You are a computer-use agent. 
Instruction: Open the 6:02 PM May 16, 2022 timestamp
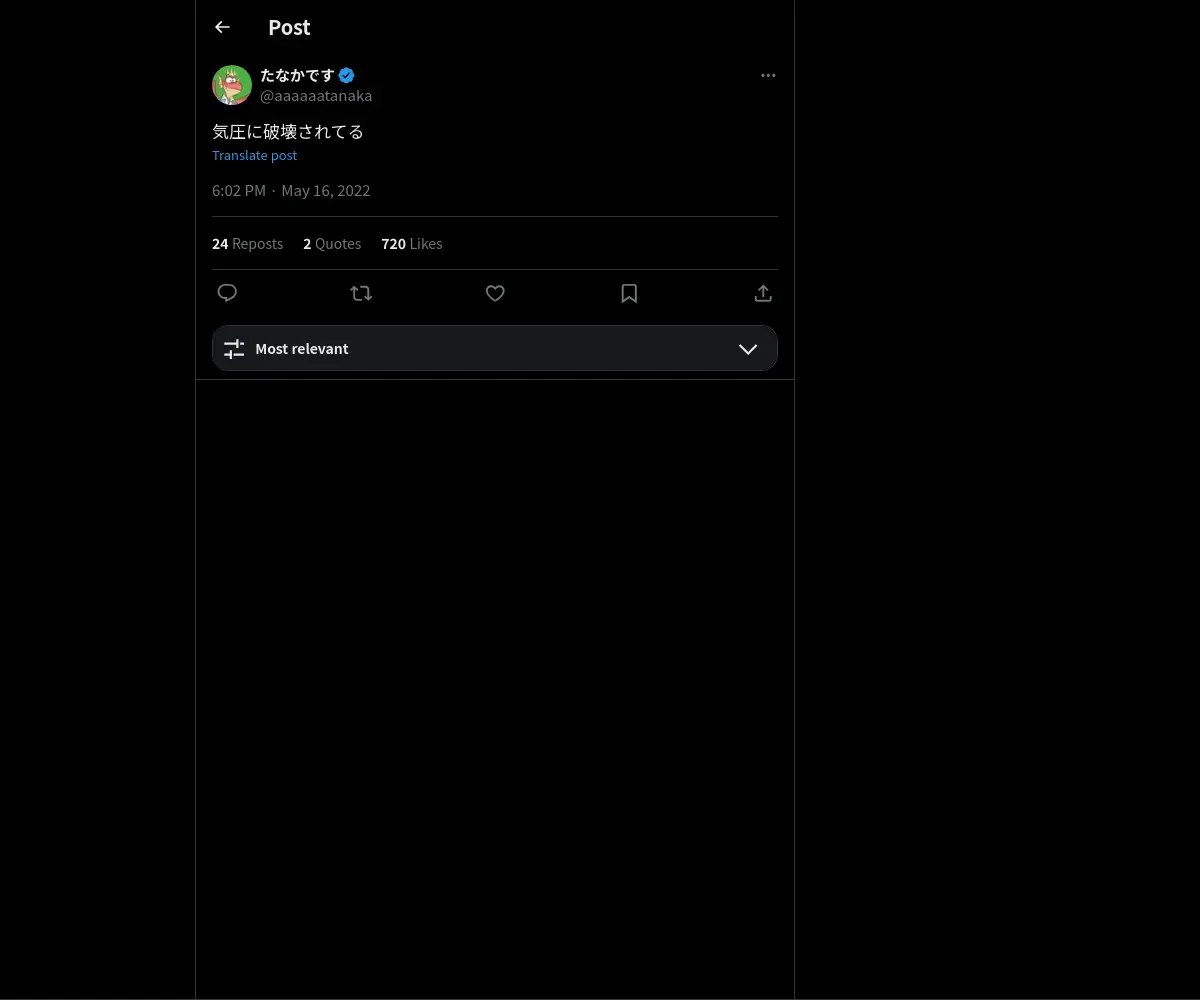[x=291, y=190]
